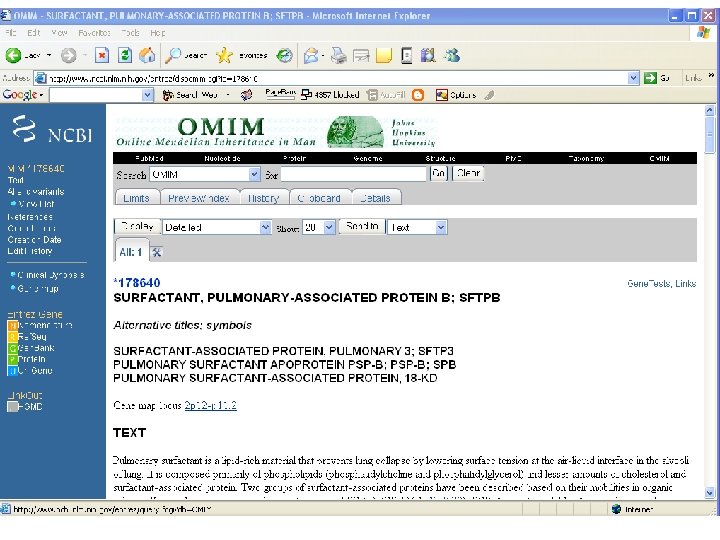Switch to the Limits tab
The width and height of the screenshot is (720, 540).
[136, 198]
